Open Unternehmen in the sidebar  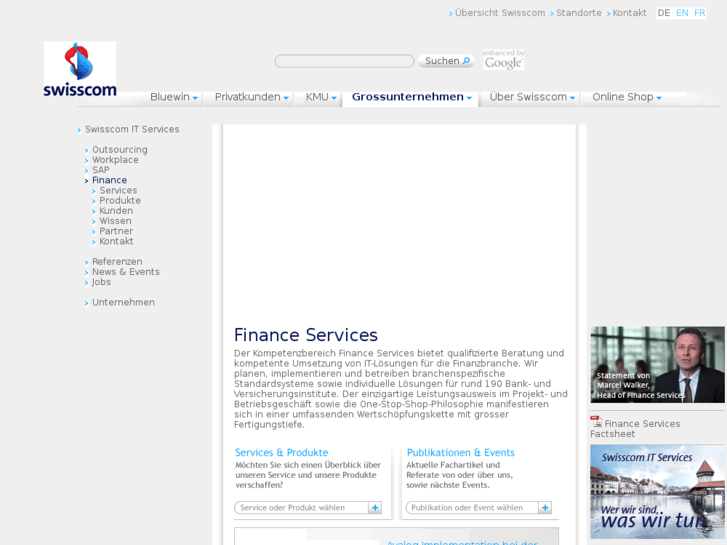click(123, 303)
